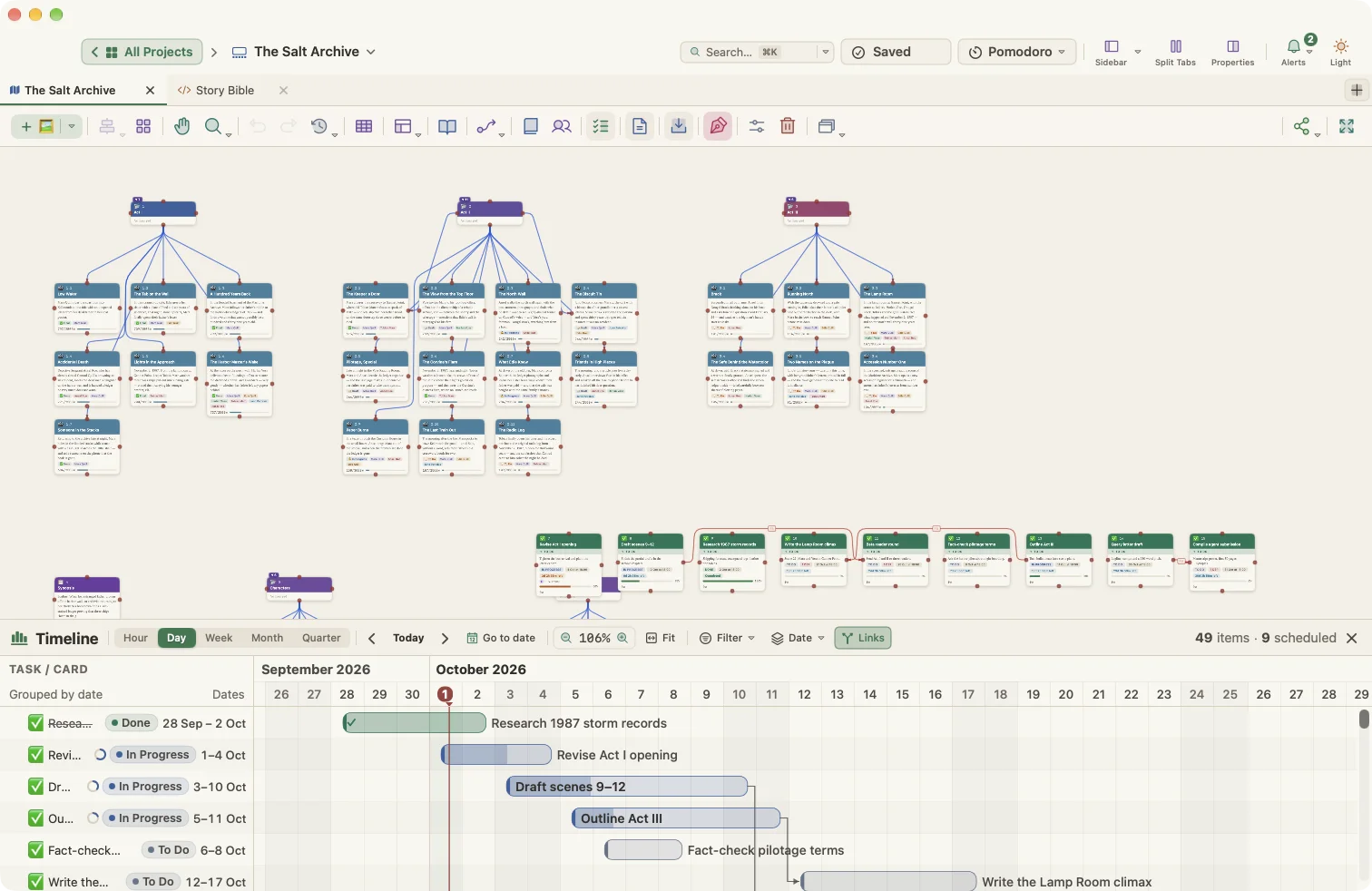This screenshot has height=891, width=1372.
Task: Open Split Tabs view
Action: pyautogui.click(x=1175, y=52)
